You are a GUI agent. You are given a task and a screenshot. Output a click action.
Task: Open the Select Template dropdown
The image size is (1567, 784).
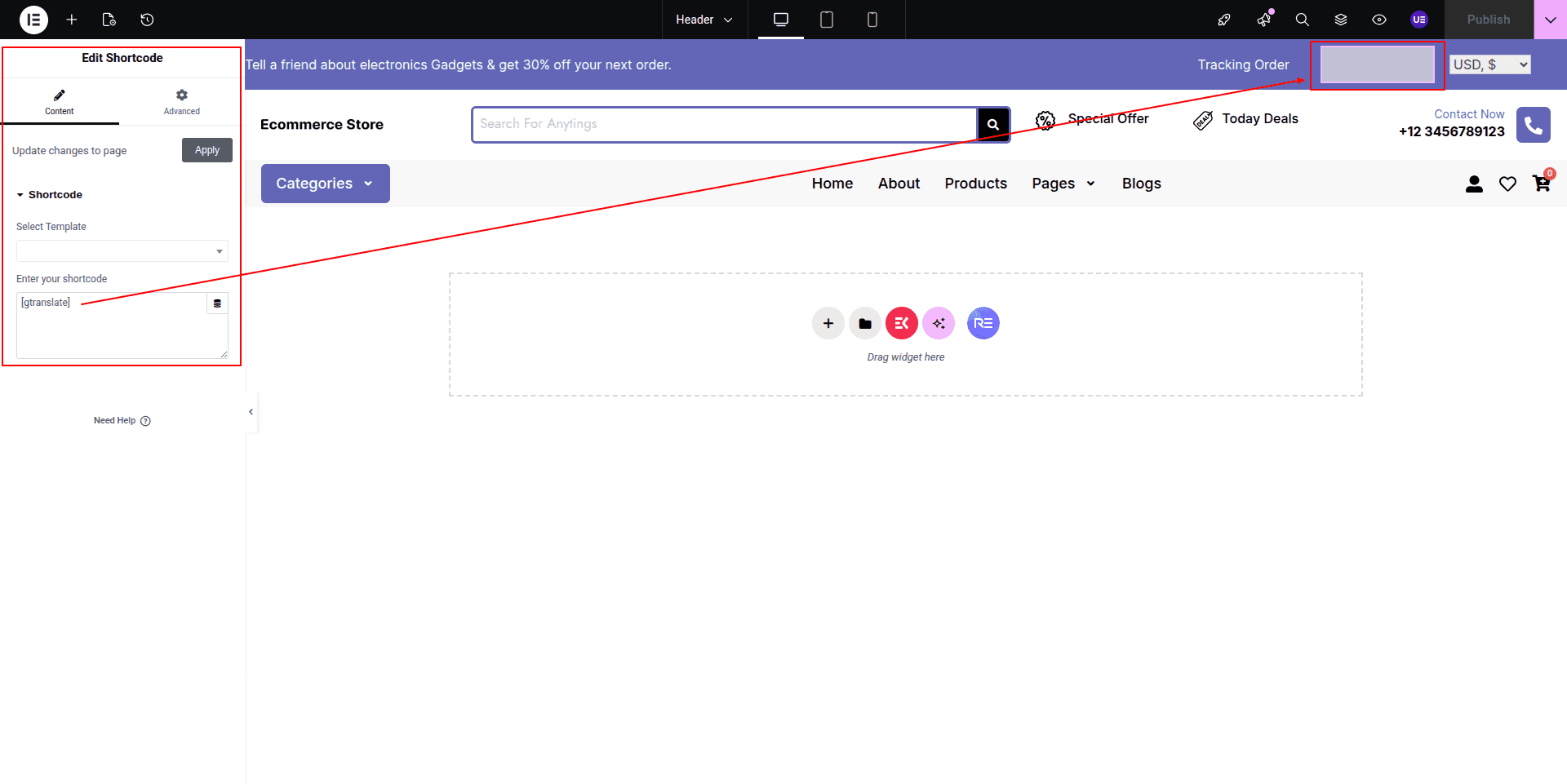pos(122,251)
